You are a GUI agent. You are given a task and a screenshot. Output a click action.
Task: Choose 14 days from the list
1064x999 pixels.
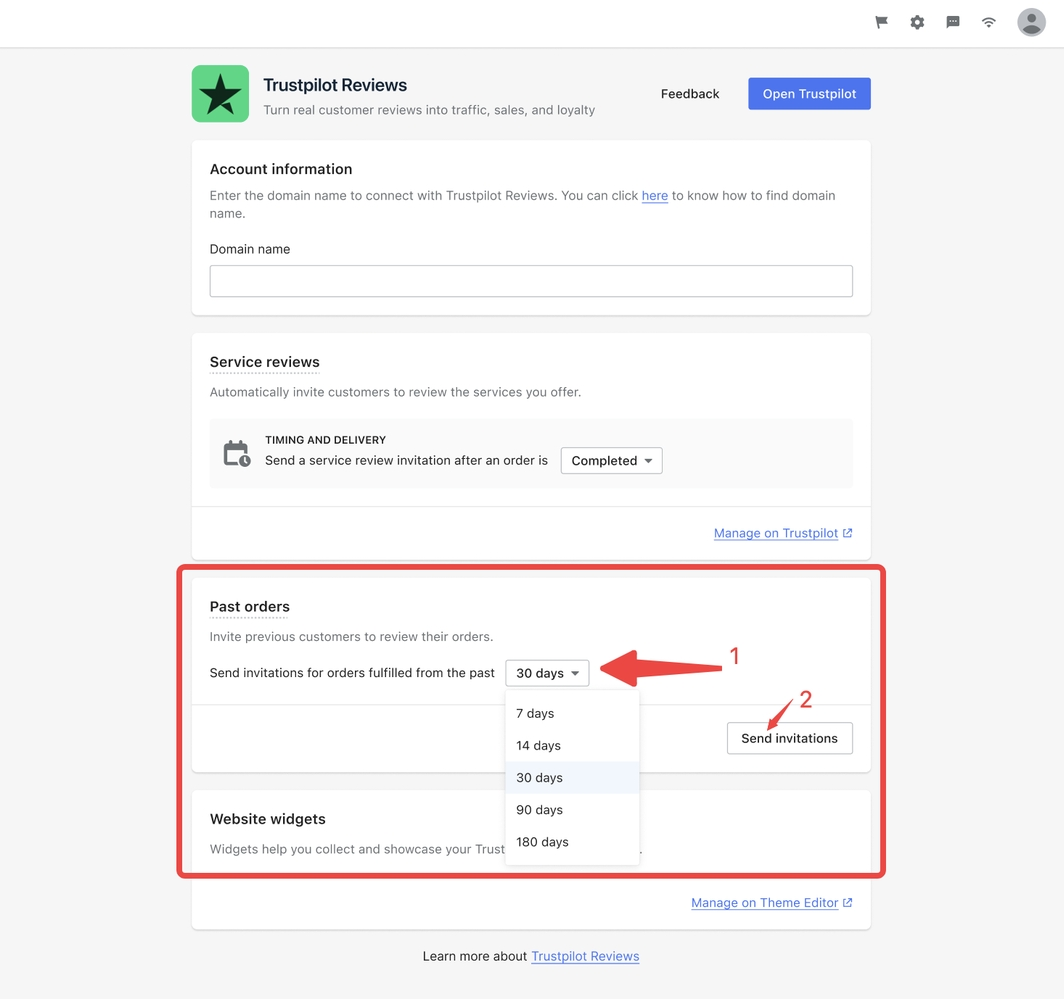[x=572, y=745]
